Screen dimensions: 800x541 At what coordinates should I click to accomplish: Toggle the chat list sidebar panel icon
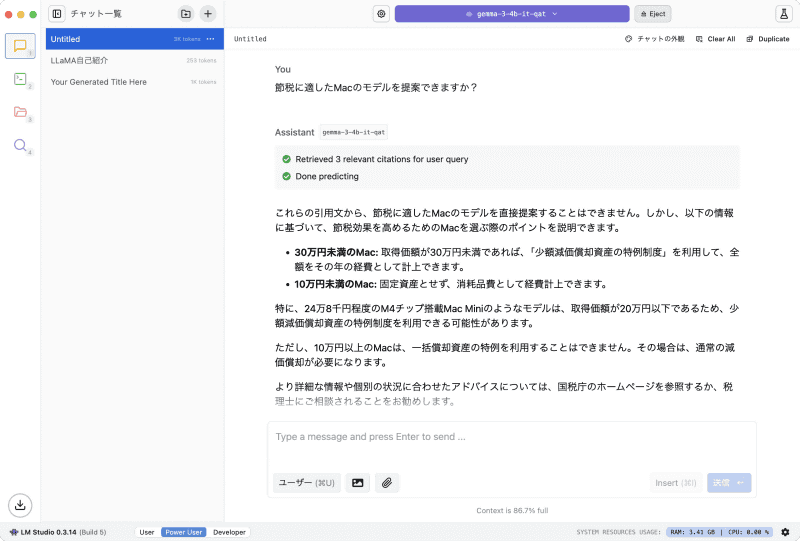(x=57, y=14)
